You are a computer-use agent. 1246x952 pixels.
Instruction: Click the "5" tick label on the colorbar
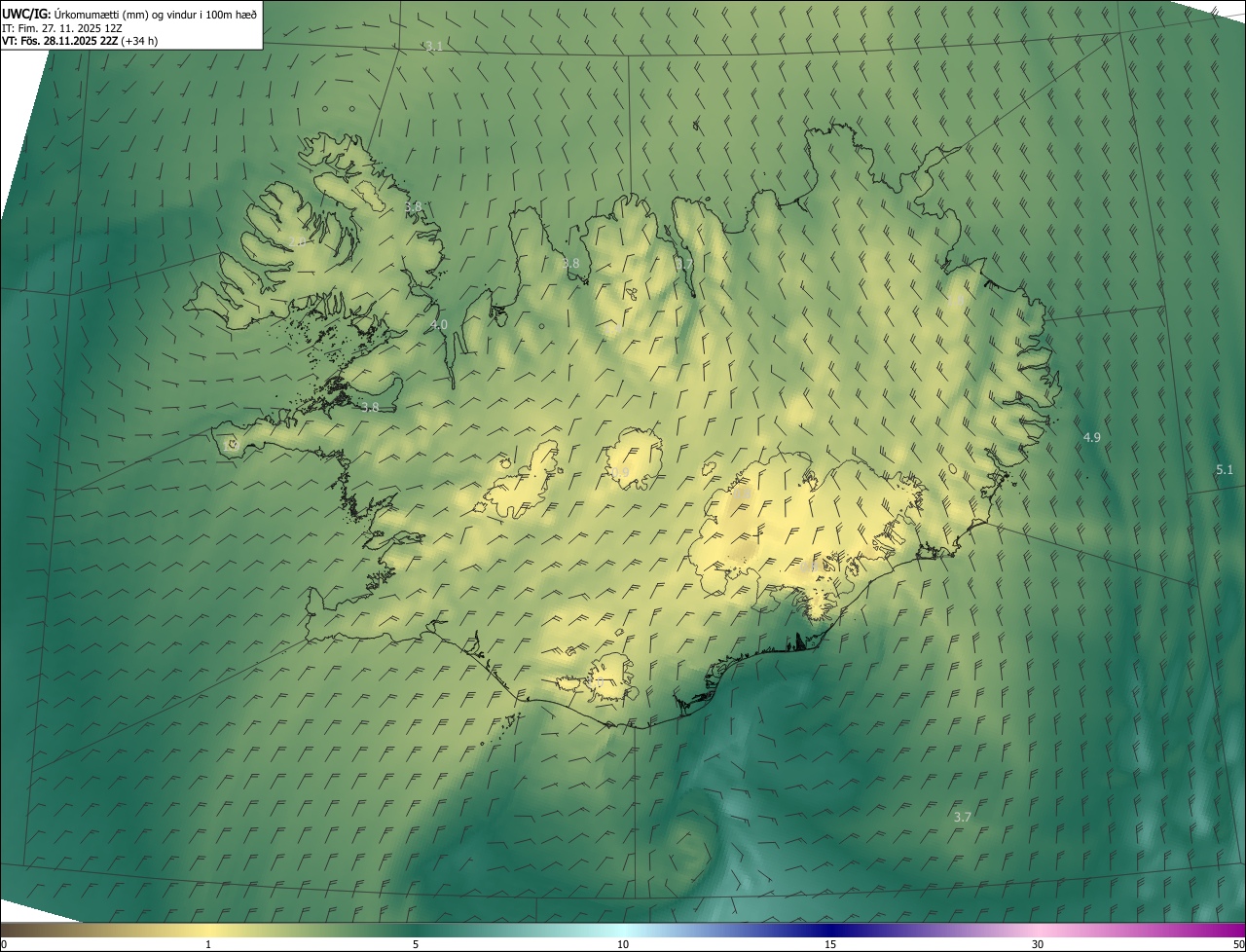coord(416,944)
